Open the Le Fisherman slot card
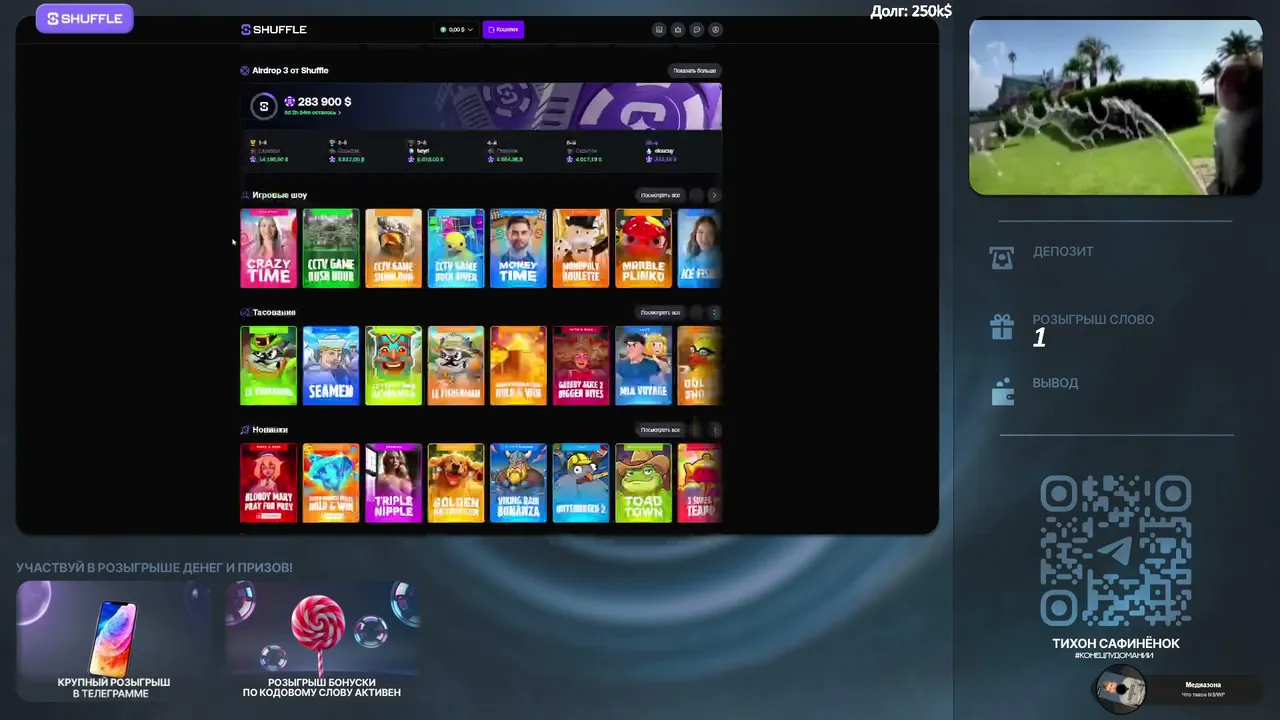The image size is (1280, 720). click(x=456, y=365)
